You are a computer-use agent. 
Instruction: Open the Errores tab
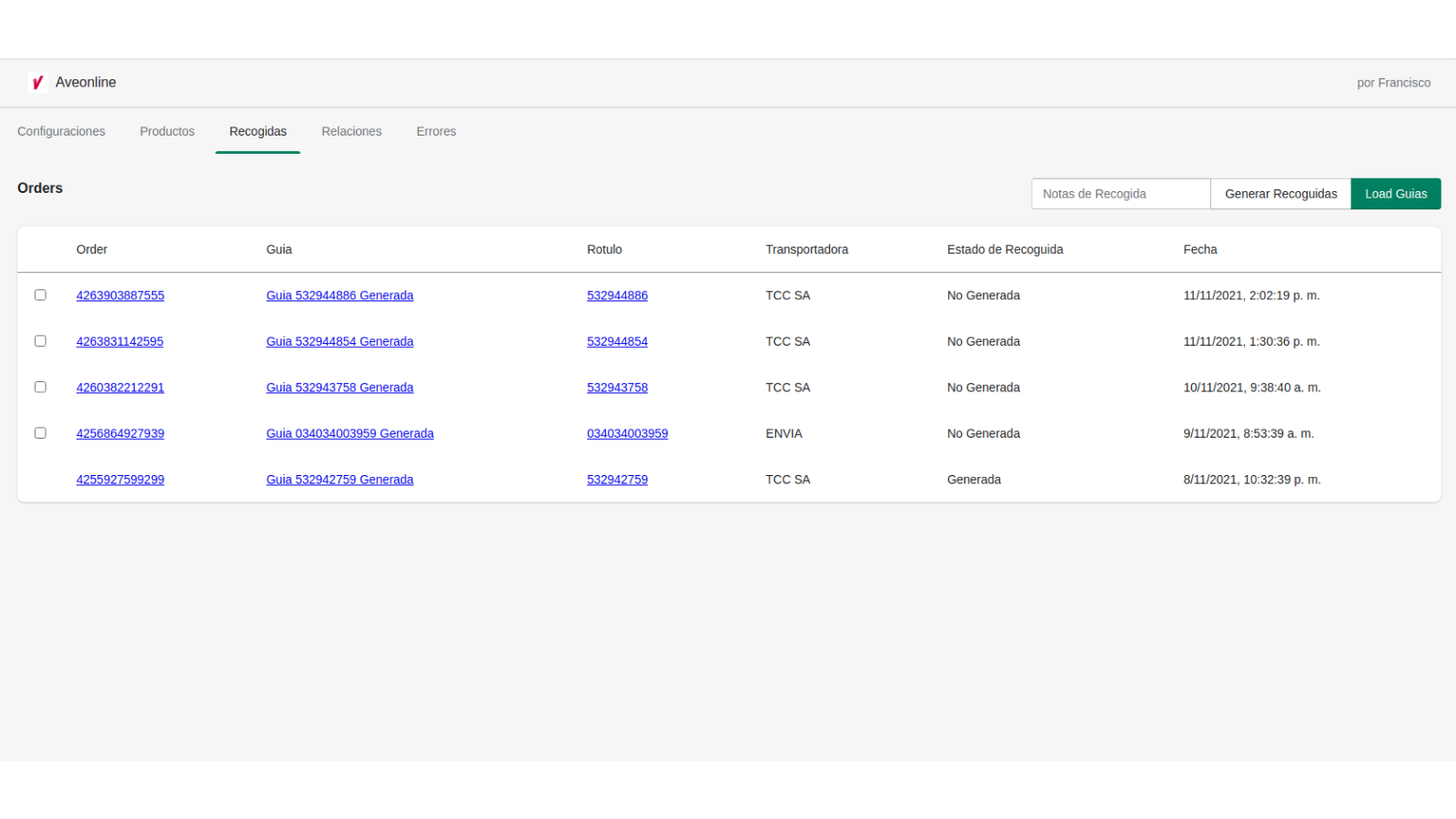[x=436, y=131]
